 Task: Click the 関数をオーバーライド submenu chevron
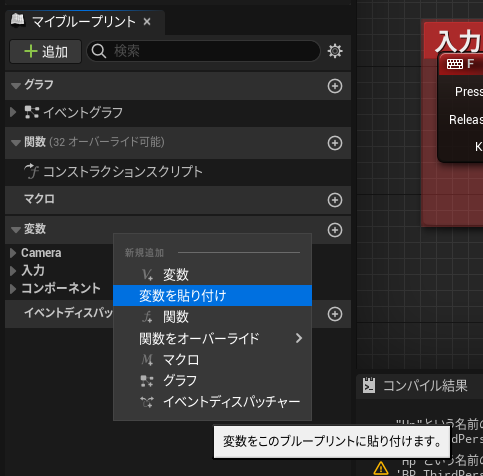pyautogui.click(x=299, y=338)
